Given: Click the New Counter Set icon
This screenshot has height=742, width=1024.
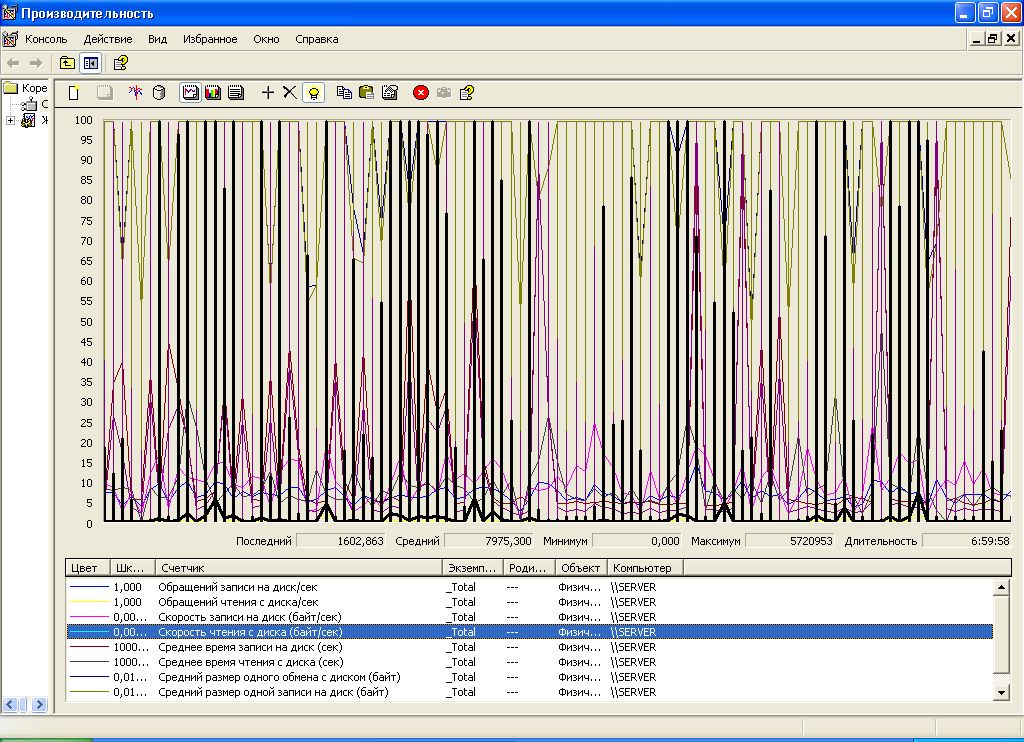Looking at the screenshot, I should (74, 93).
